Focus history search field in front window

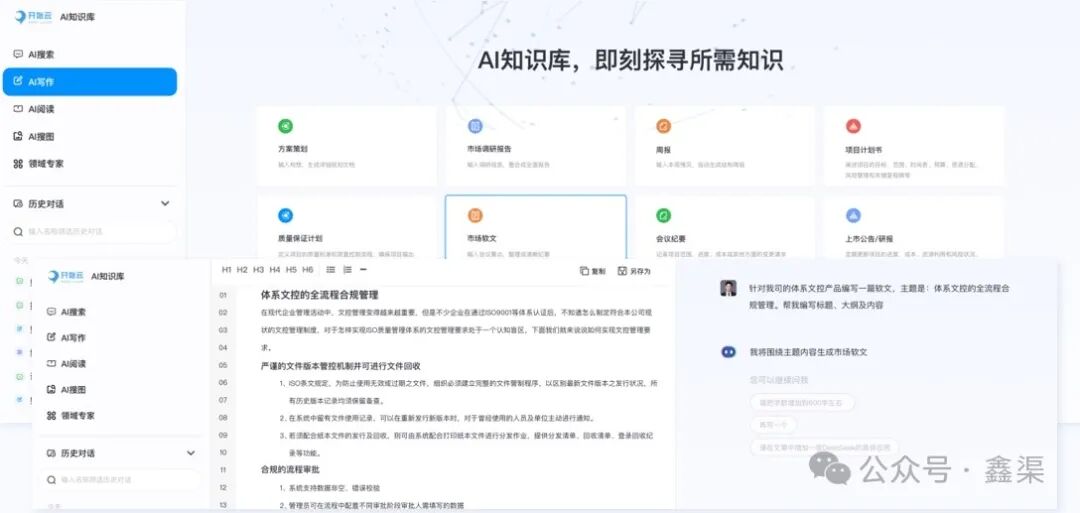coord(120,479)
